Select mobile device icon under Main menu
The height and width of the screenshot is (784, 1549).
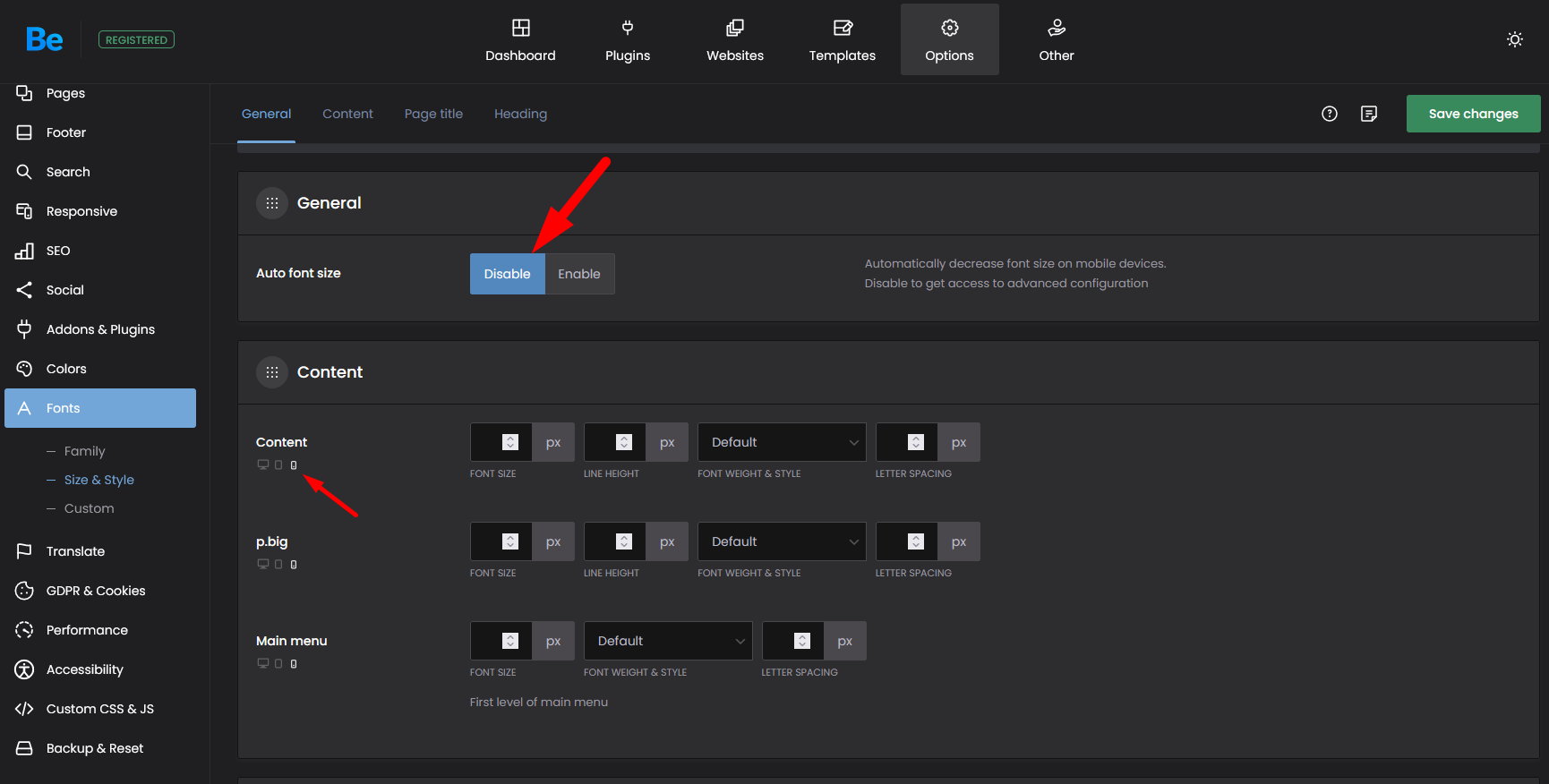coord(294,663)
